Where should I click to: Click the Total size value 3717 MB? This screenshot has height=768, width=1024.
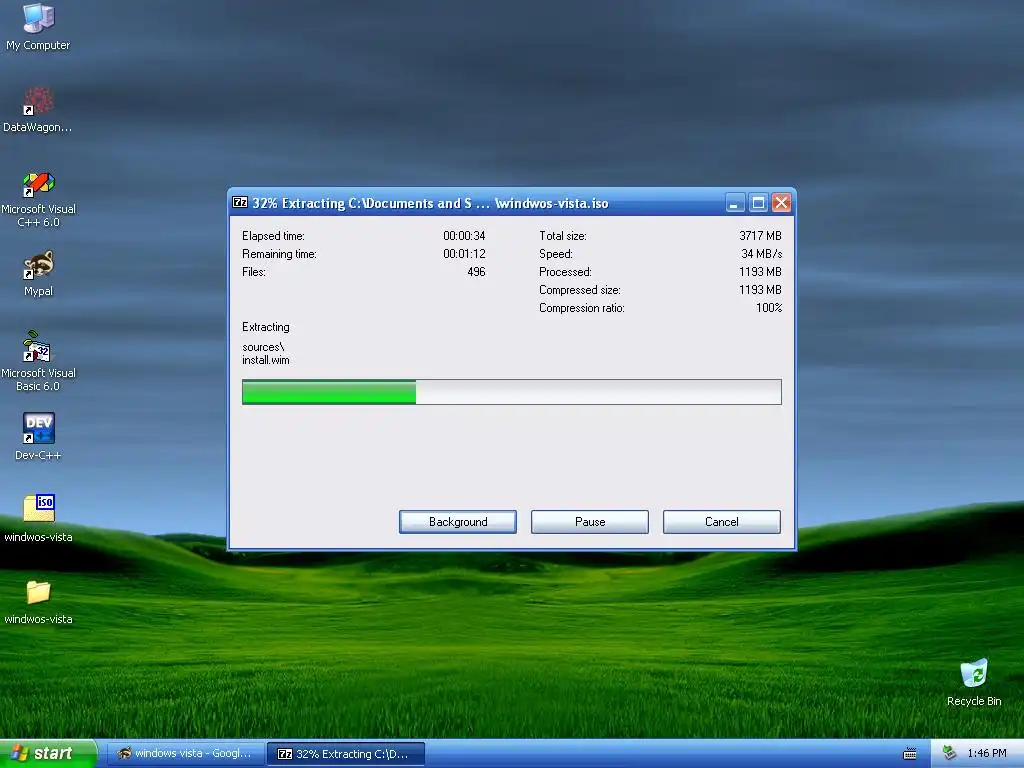tap(760, 236)
